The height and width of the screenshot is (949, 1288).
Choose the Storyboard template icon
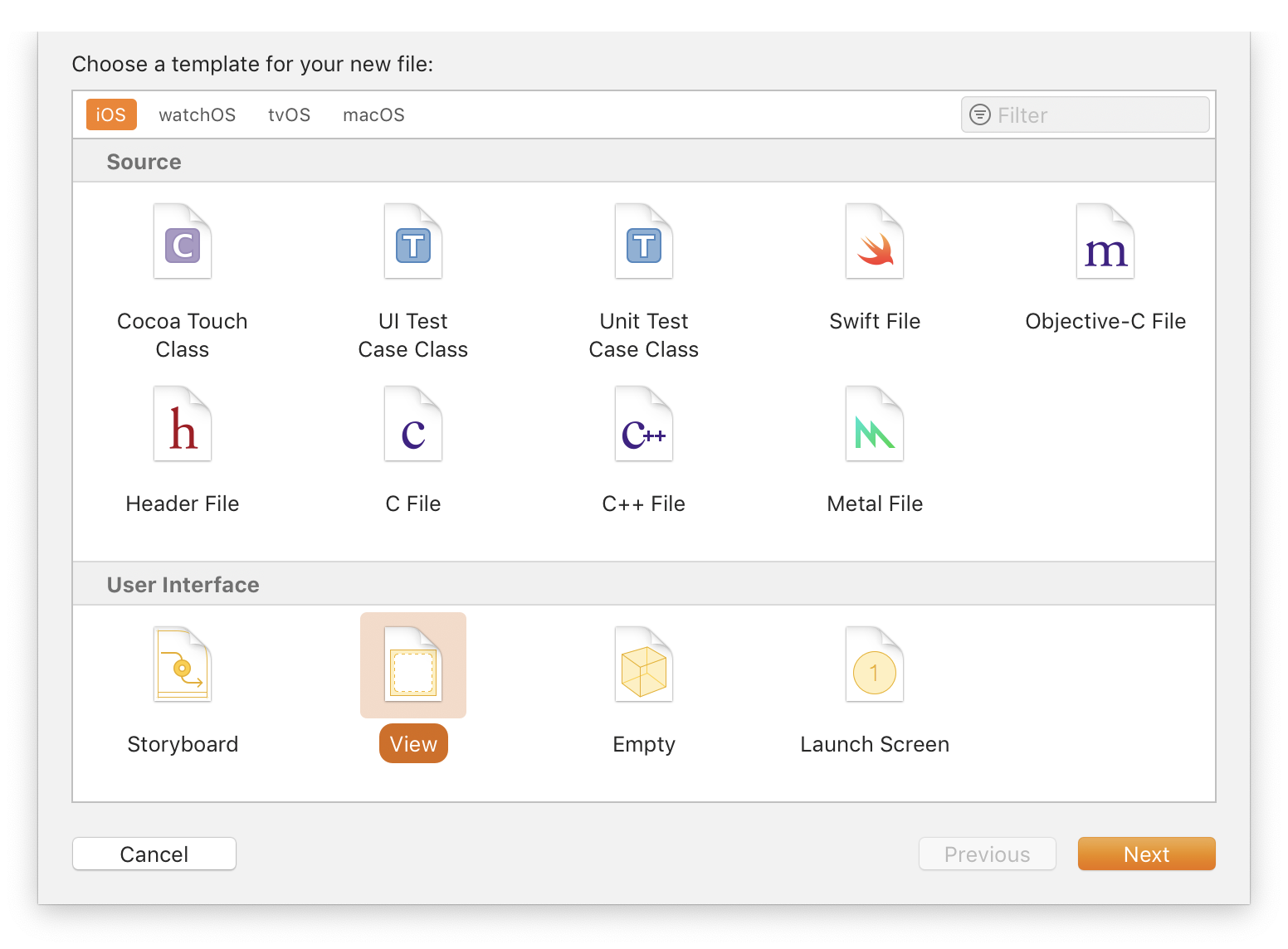[x=183, y=665]
